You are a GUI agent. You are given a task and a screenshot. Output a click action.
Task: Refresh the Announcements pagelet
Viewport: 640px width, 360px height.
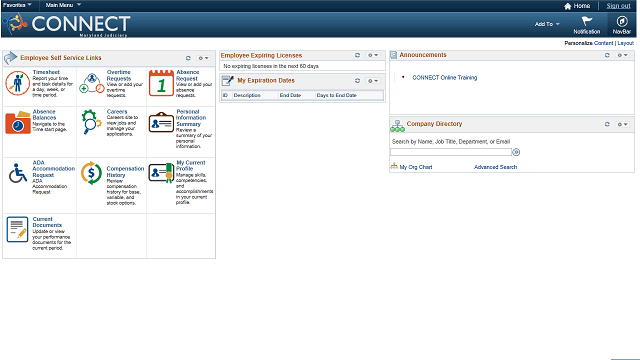607,55
